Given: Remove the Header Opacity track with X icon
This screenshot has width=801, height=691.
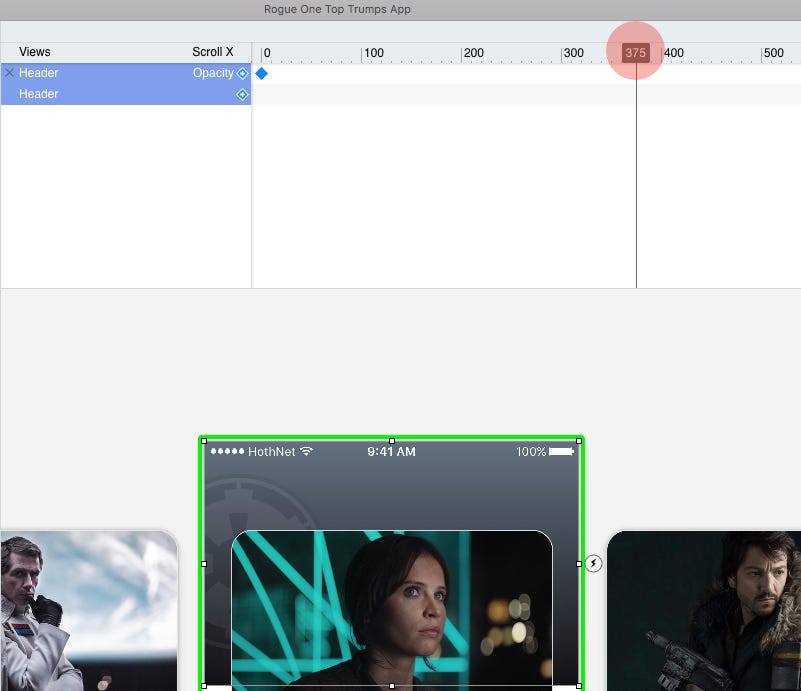Looking at the screenshot, I should tap(9, 73).
